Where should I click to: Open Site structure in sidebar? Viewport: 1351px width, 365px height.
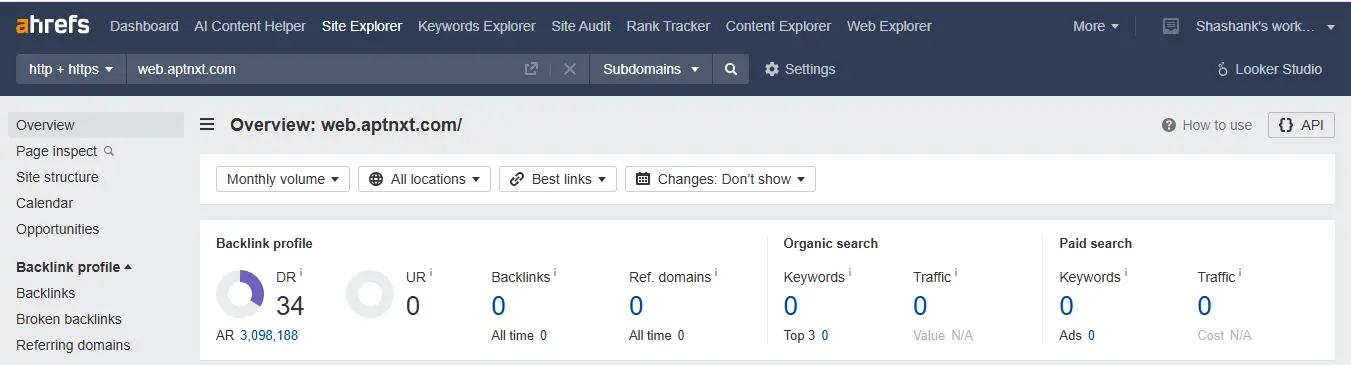[x=57, y=177]
